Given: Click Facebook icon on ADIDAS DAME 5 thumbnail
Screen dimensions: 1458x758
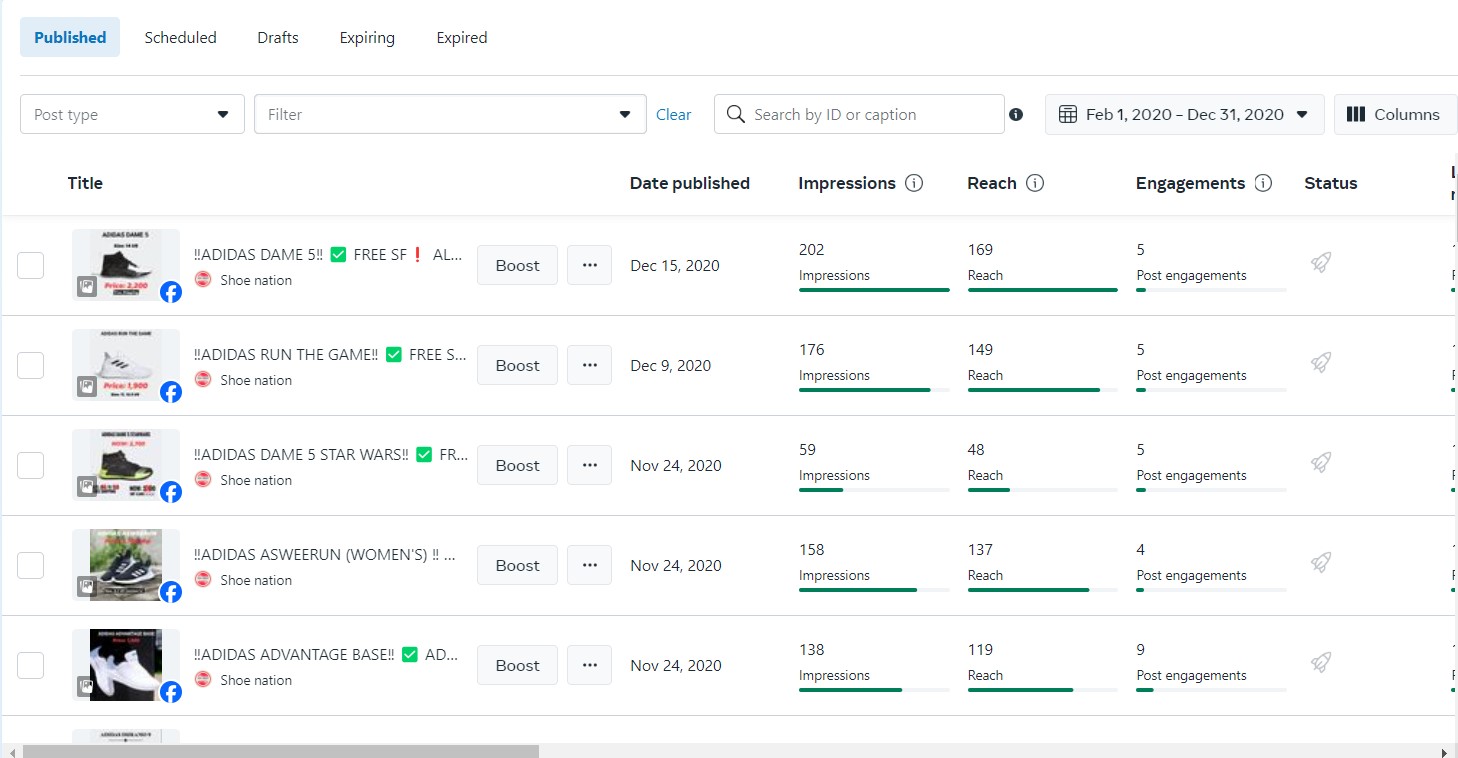Looking at the screenshot, I should (171, 292).
